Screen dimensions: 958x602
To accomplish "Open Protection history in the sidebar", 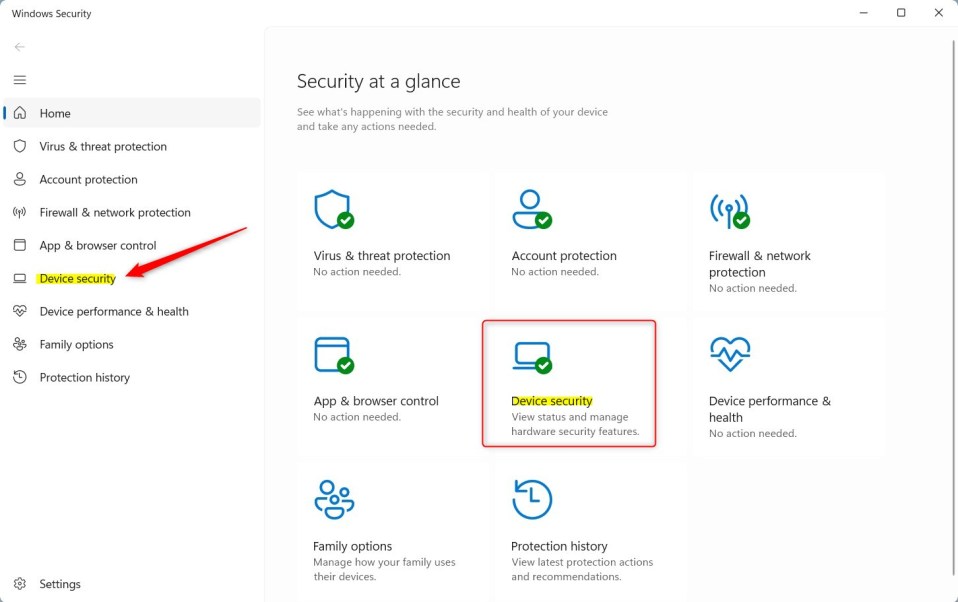I will (x=132, y=377).
